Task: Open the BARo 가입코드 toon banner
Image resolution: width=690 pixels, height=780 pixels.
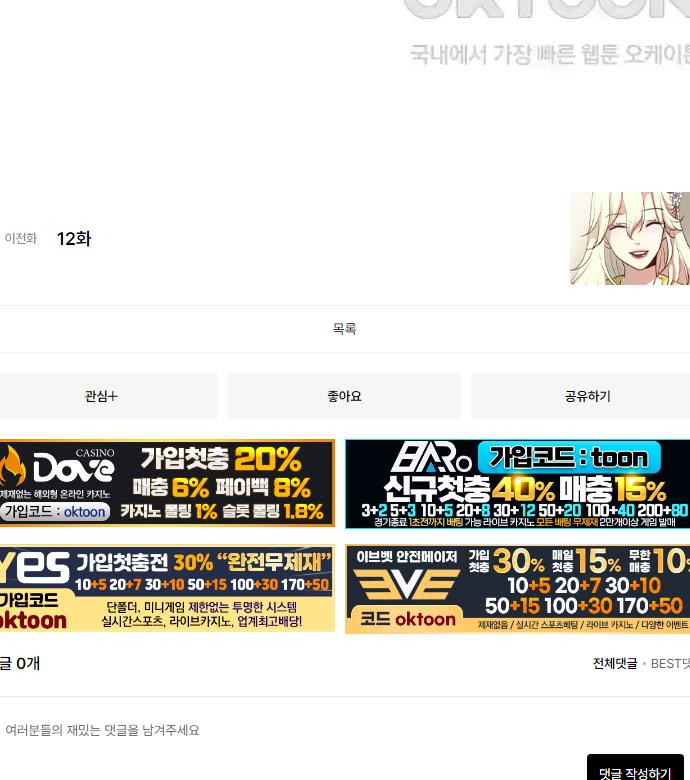Action: click(517, 484)
